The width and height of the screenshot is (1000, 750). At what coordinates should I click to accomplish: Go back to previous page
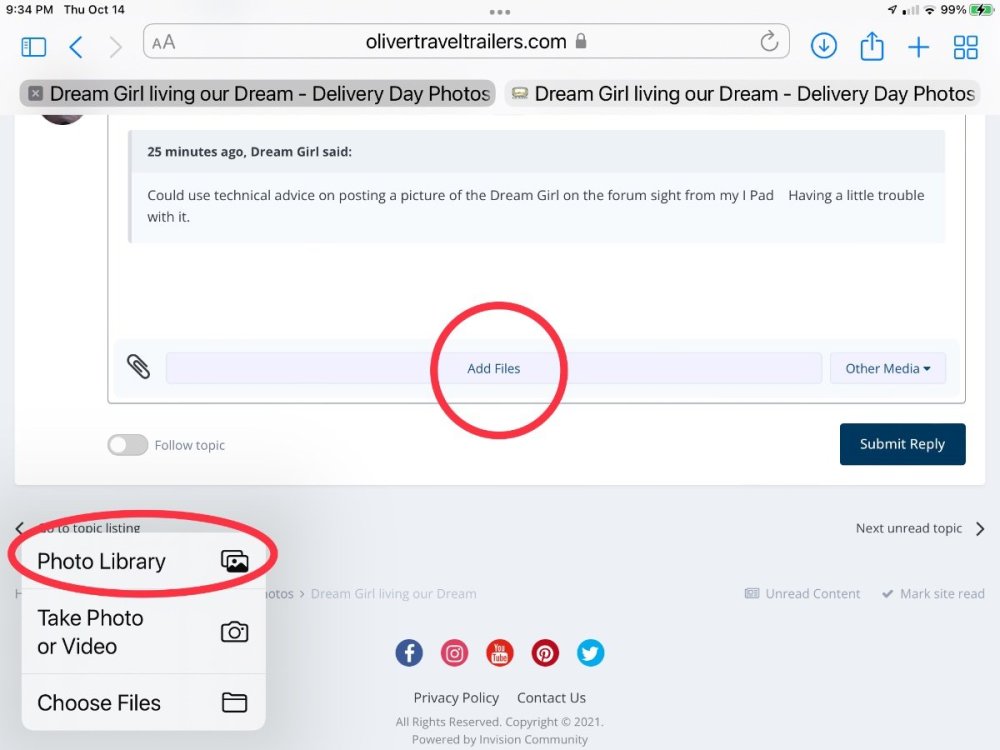pyautogui.click(x=76, y=47)
